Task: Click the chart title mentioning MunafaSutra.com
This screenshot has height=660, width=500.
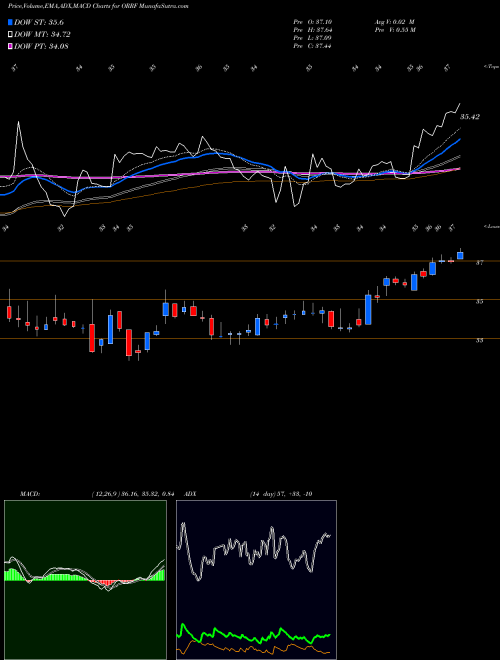Action: coord(98,6)
